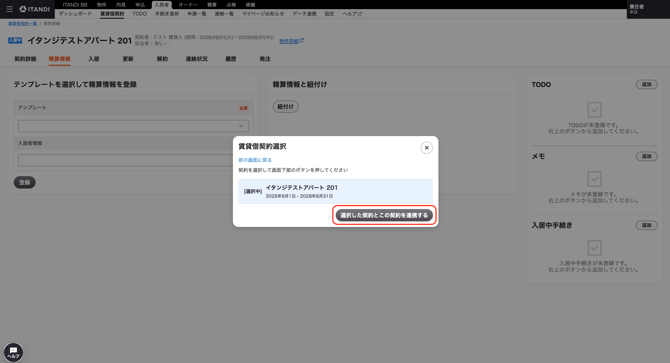
Task: Open the 点検 top menu item
Action: (231, 5)
